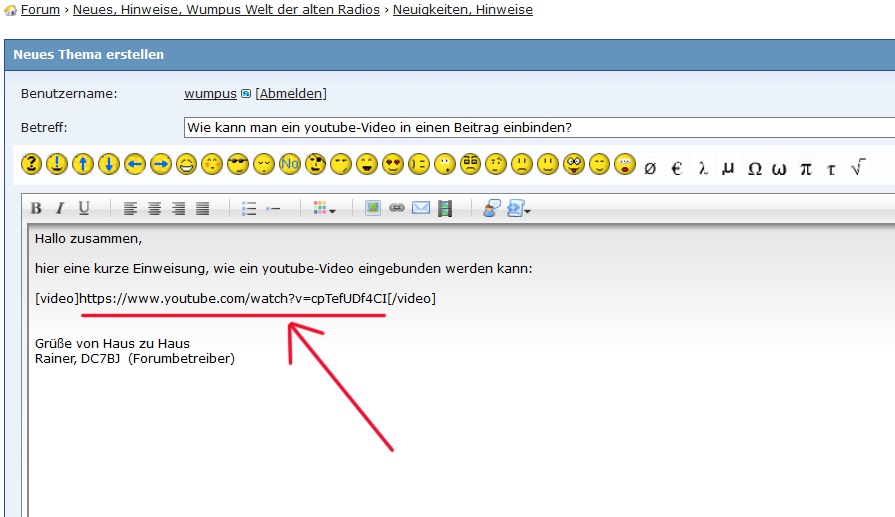Insert the square root symbol

pos(857,167)
